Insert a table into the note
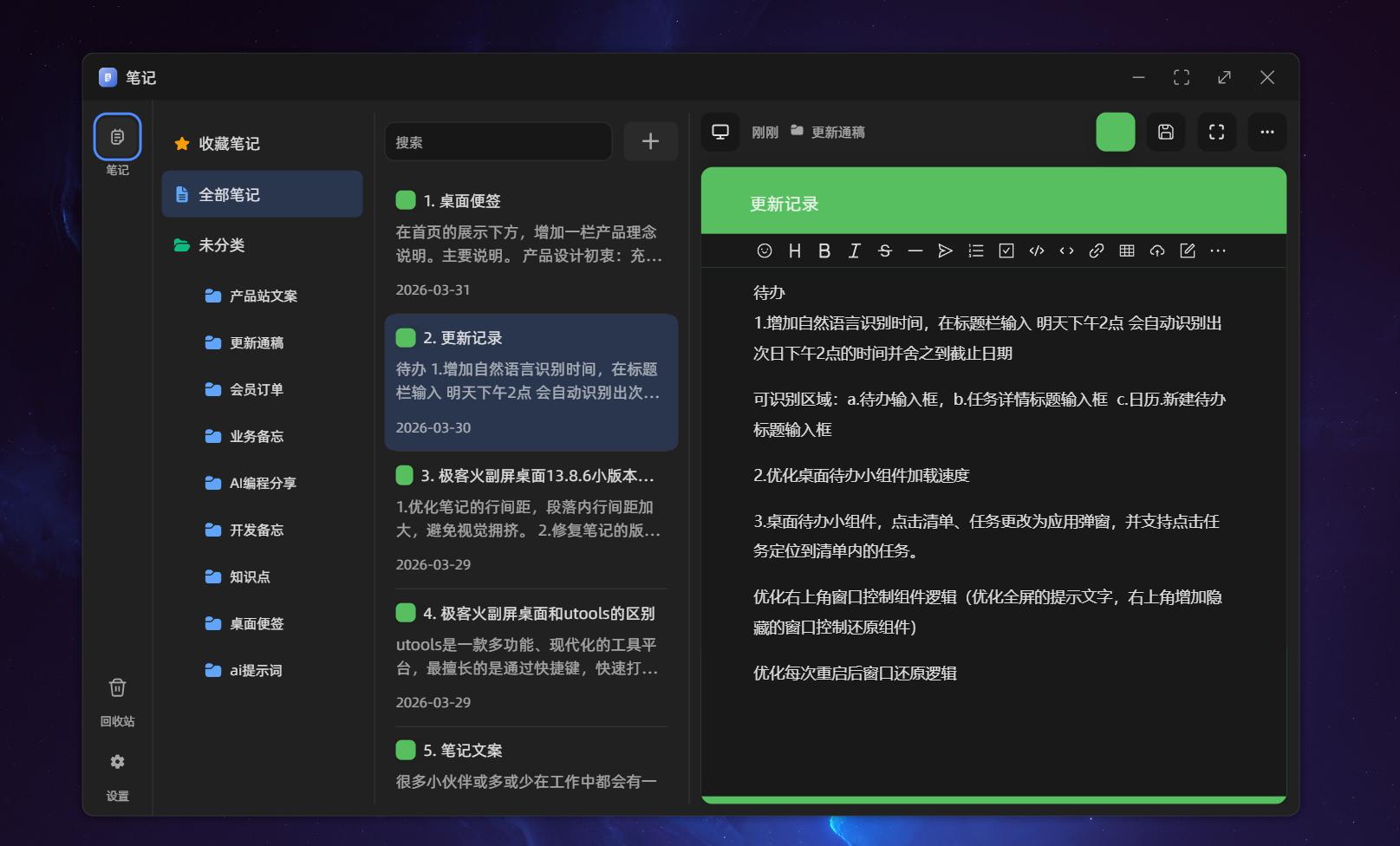This screenshot has height=846, width=1400. pyautogui.click(x=1127, y=251)
